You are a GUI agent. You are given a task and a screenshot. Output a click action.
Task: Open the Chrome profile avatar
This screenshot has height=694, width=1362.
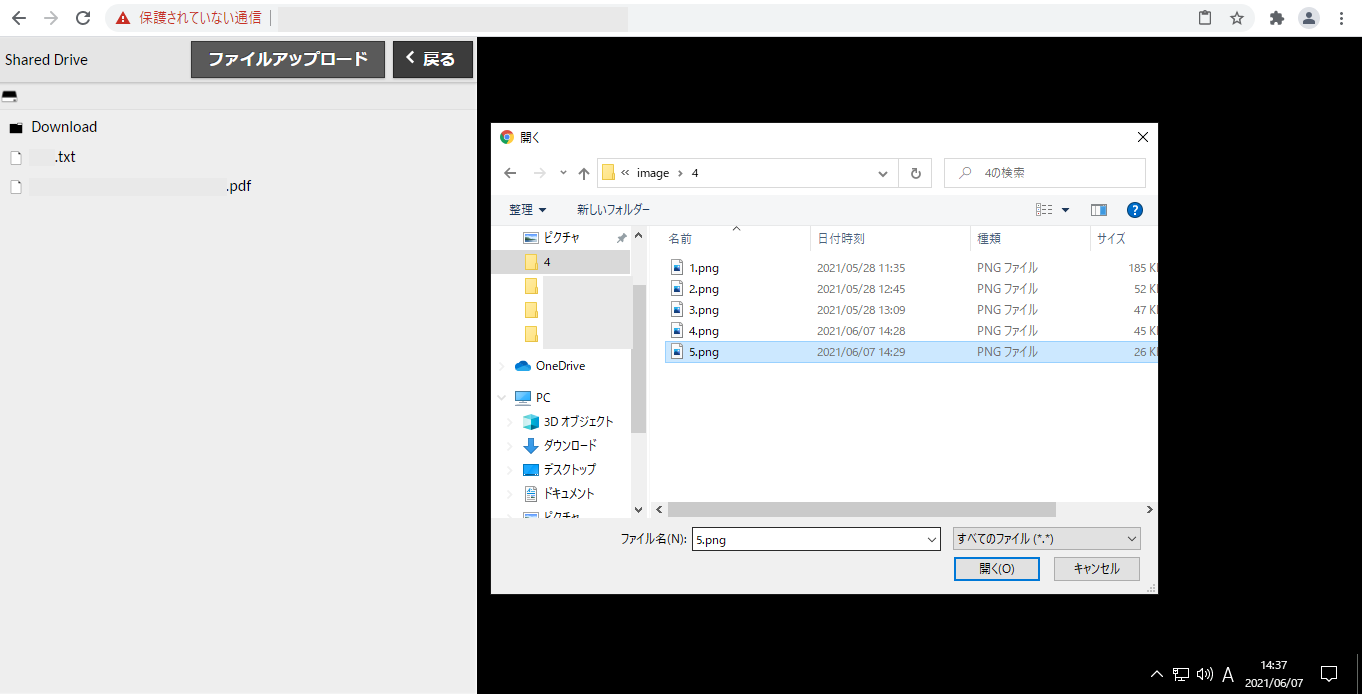pyautogui.click(x=1308, y=18)
